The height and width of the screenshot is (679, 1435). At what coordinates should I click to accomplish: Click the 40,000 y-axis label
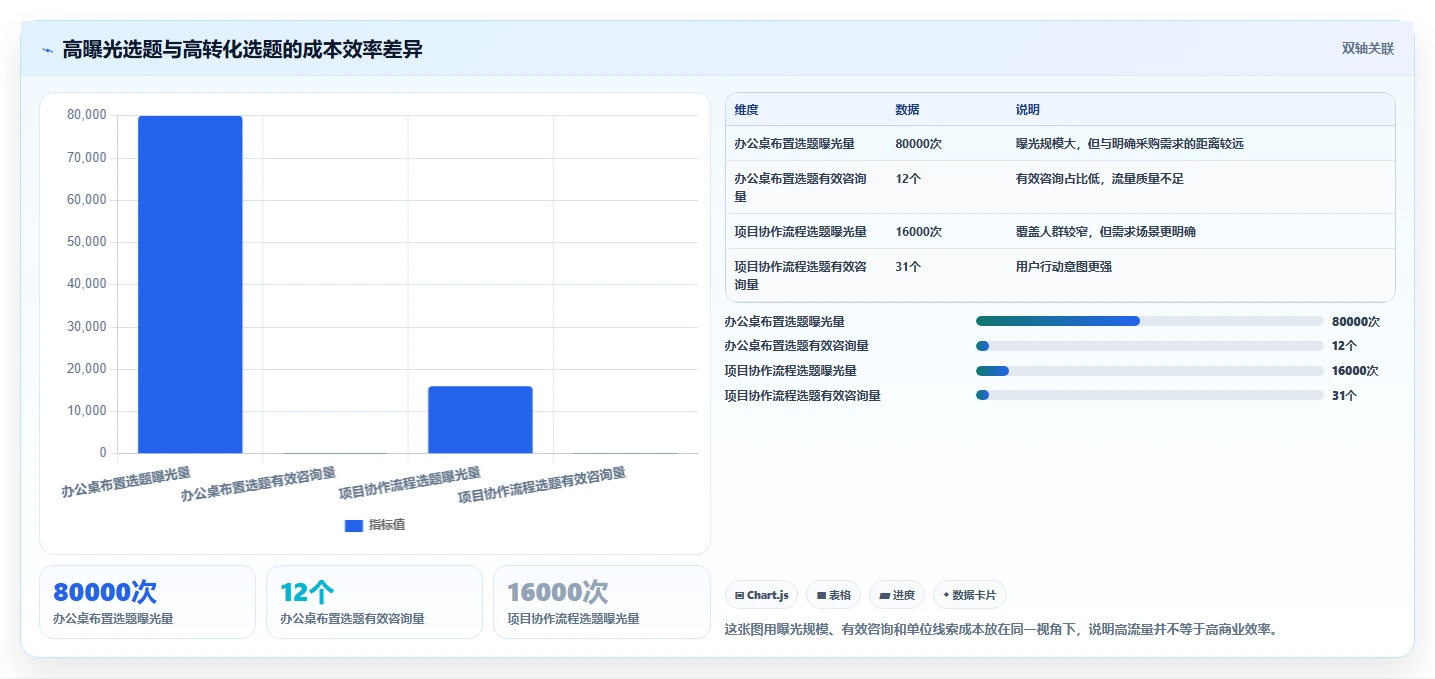click(87, 284)
